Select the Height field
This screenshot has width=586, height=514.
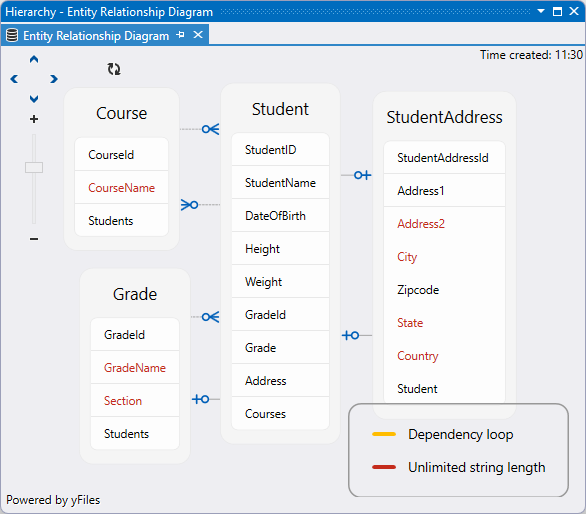point(280,249)
